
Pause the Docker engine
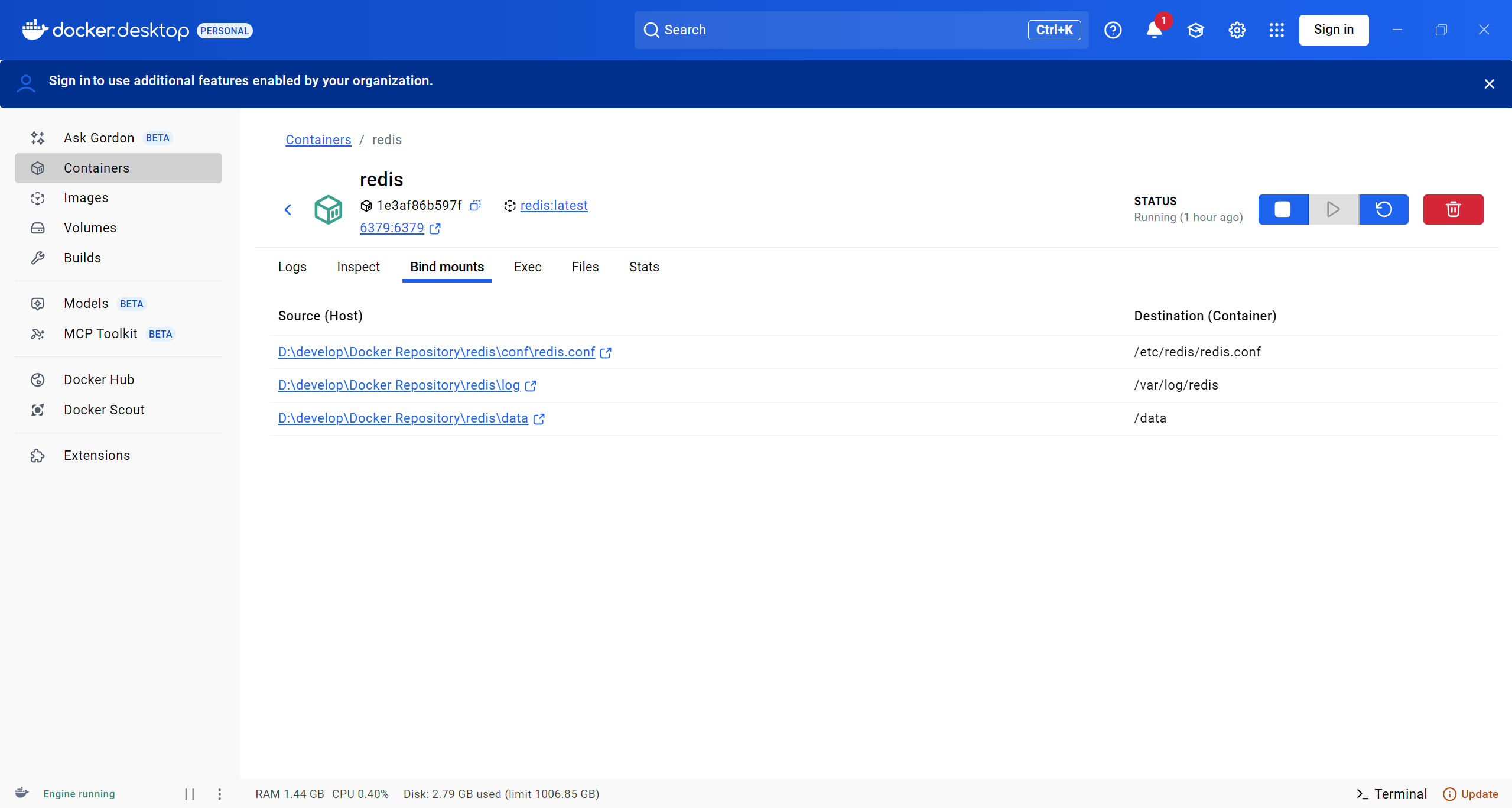[x=190, y=794]
